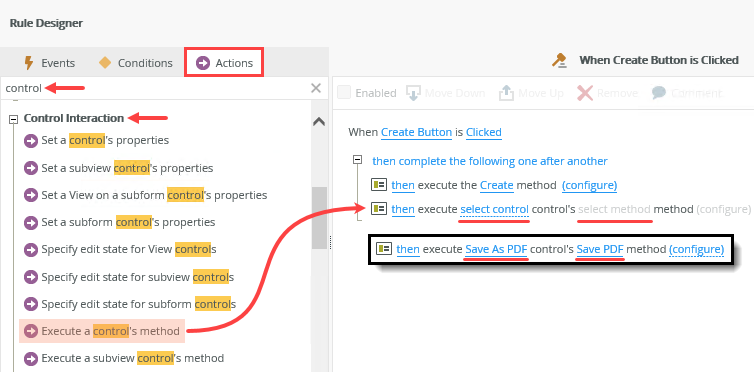The image size is (754, 372).
Task: Click the up chevron above the action list
Action: 319,122
